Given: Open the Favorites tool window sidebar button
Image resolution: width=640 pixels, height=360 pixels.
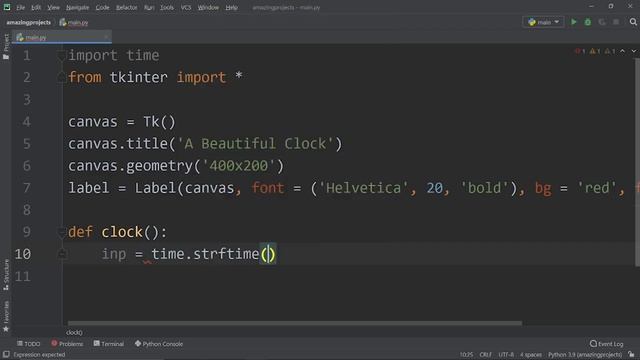Looking at the screenshot, I should (x=6, y=316).
